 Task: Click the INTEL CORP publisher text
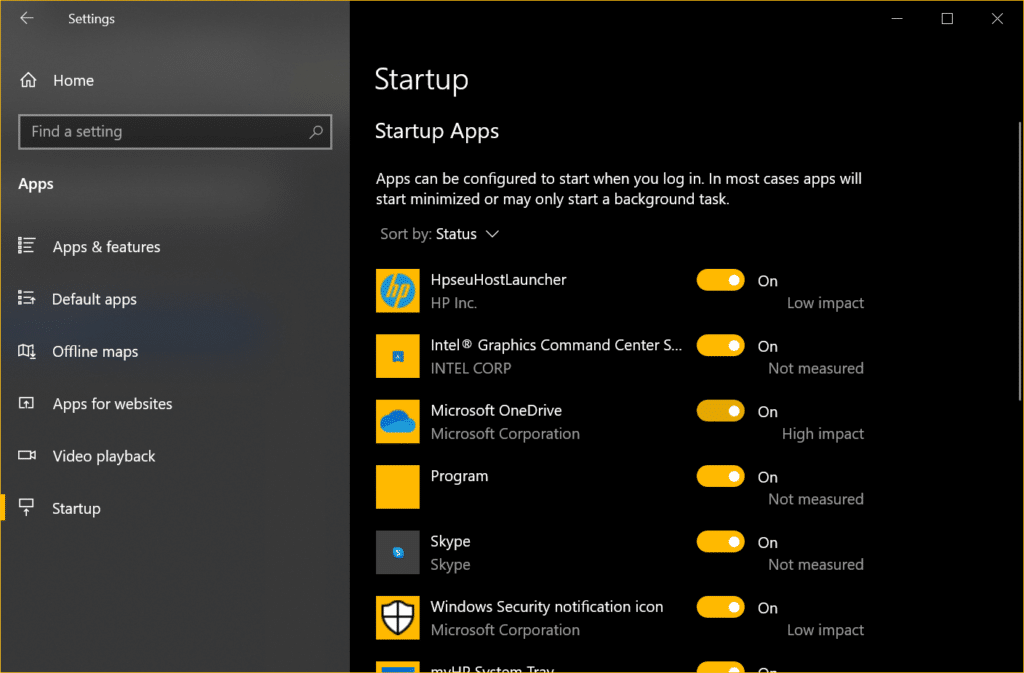point(470,368)
